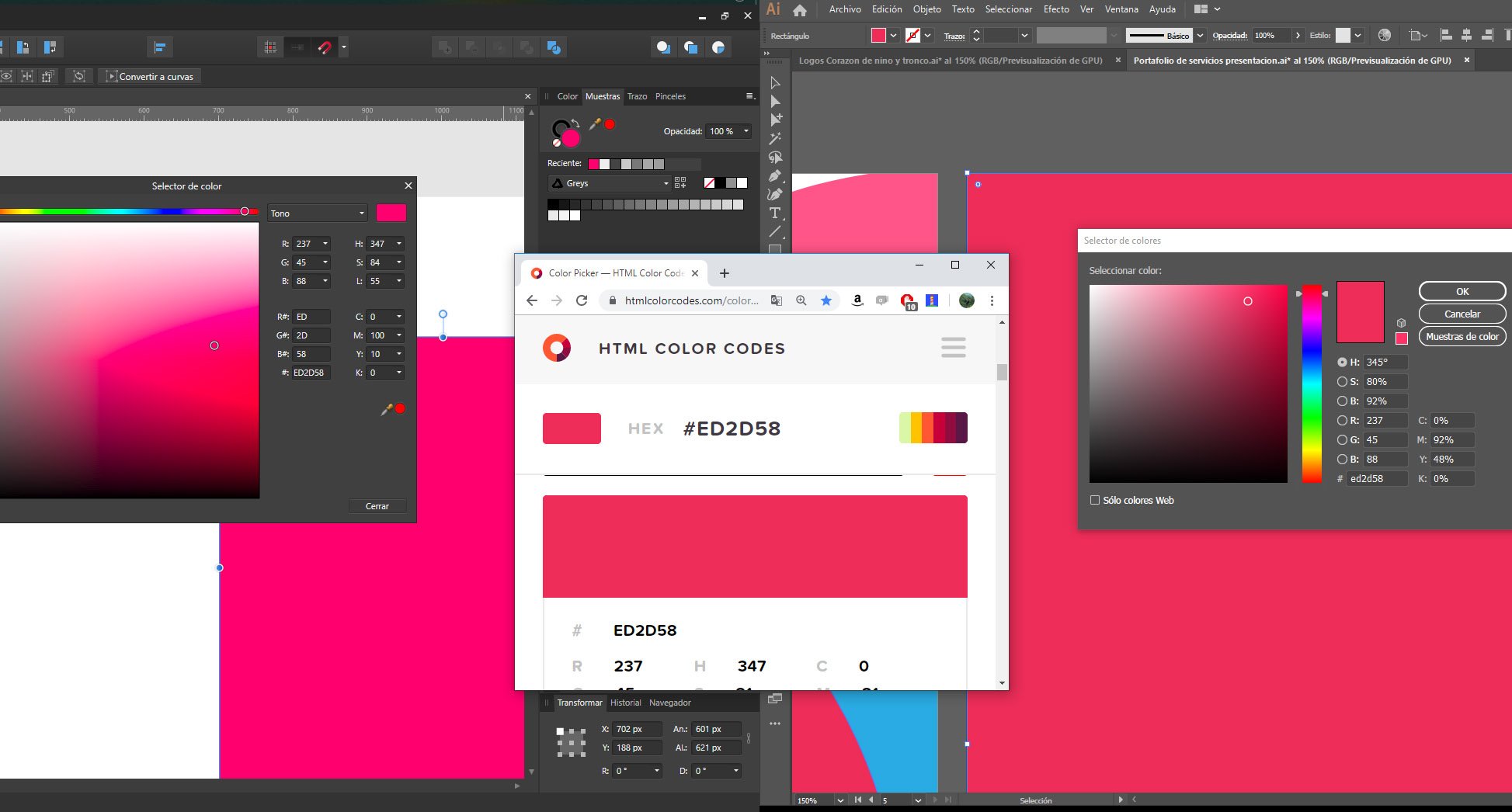Click the horizontal align left icon in Illustrator

pos(1446,35)
